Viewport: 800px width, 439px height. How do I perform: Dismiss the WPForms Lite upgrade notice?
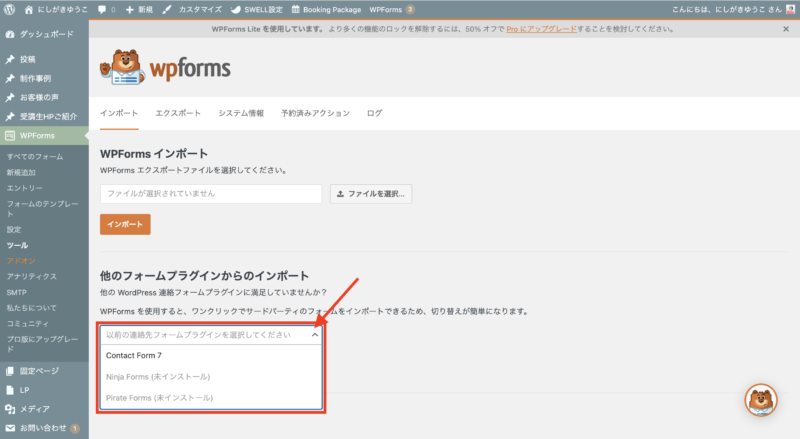(786, 29)
